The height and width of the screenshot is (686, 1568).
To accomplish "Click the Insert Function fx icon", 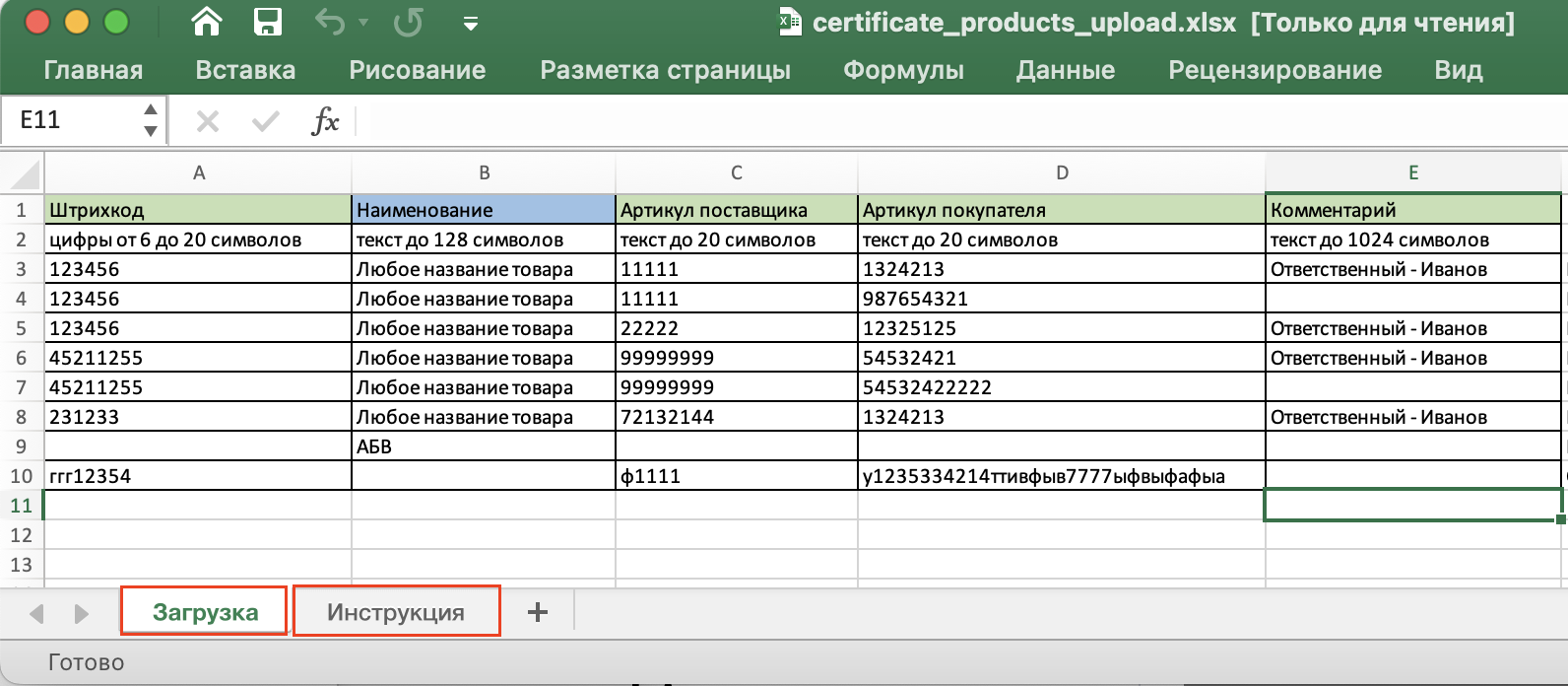I will click(x=324, y=121).
